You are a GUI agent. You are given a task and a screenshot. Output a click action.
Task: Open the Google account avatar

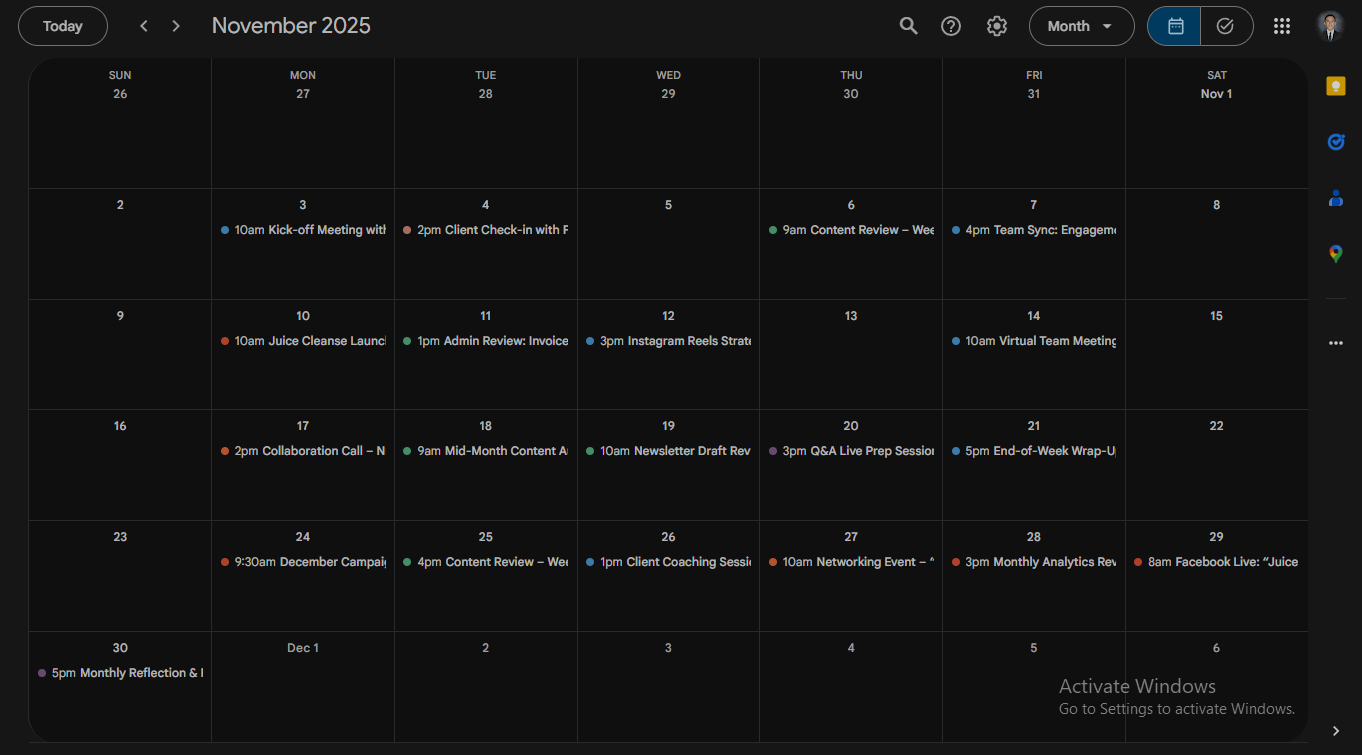pos(1329,26)
